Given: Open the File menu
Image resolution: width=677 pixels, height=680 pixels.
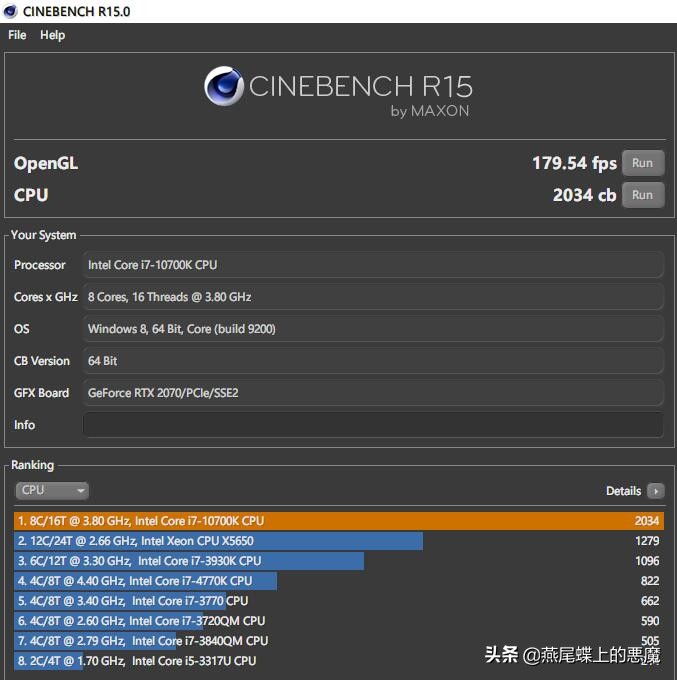Looking at the screenshot, I should point(17,35).
